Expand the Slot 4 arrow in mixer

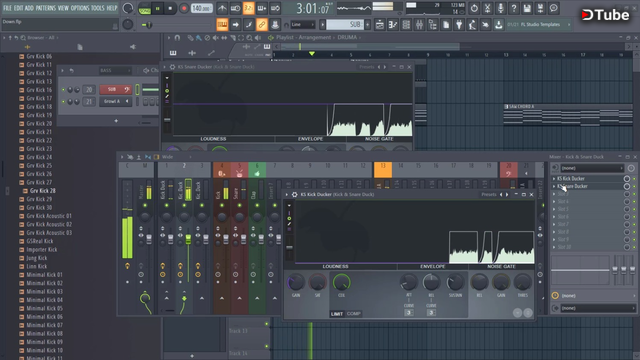554,202
